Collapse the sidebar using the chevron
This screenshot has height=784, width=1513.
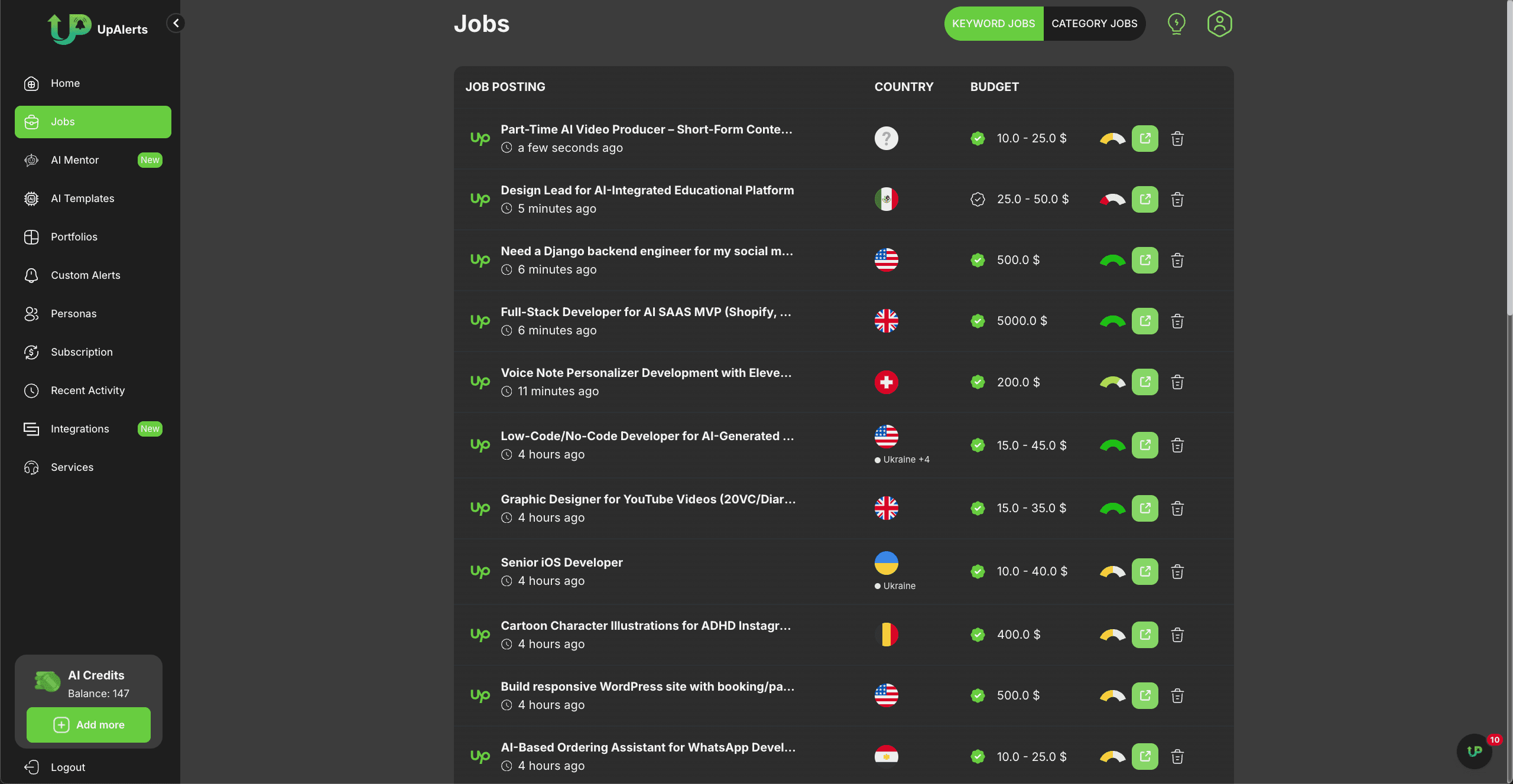tap(176, 24)
